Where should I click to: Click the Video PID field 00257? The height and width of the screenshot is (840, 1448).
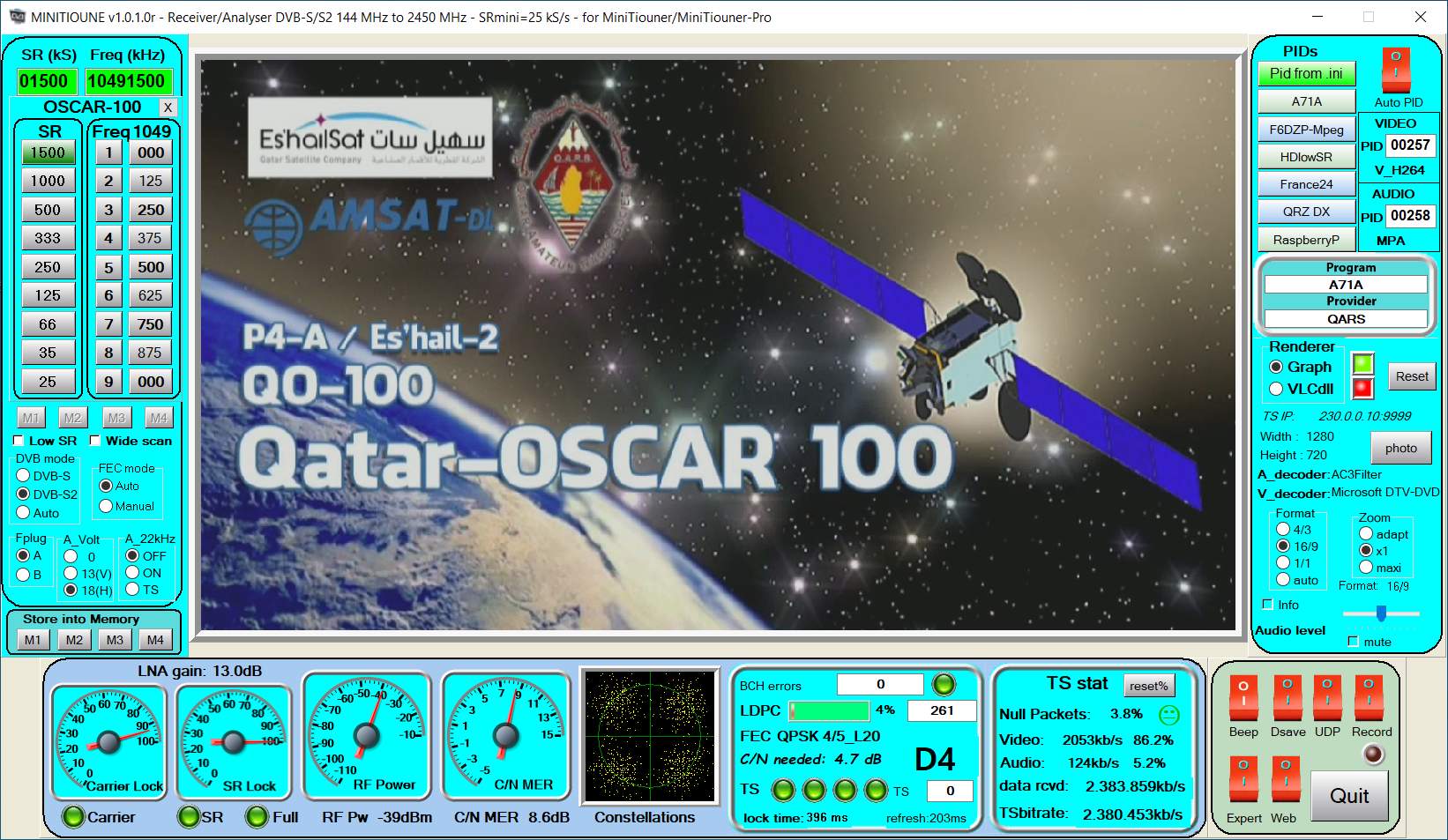click(x=1410, y=145)
